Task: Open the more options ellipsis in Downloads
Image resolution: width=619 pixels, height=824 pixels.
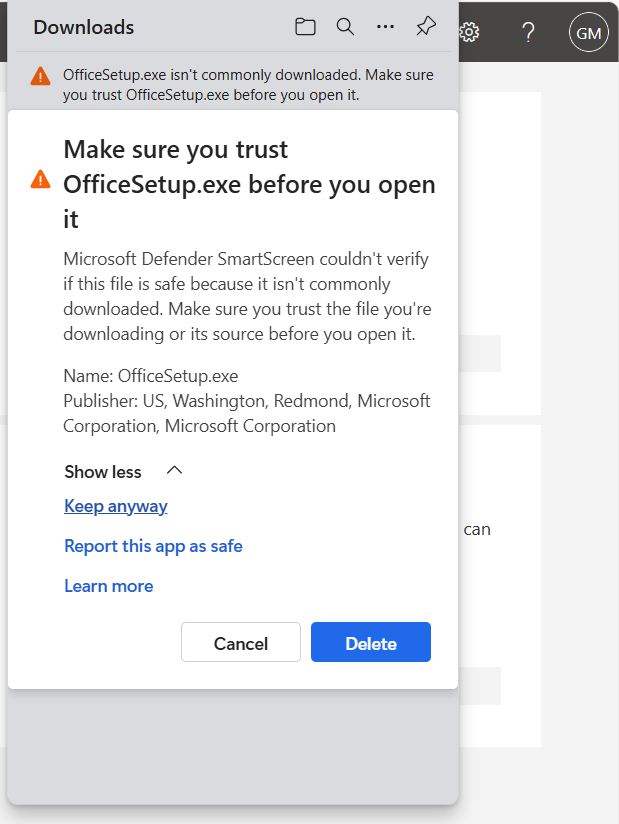Action: pyautogui.click(x=385, y=26)
